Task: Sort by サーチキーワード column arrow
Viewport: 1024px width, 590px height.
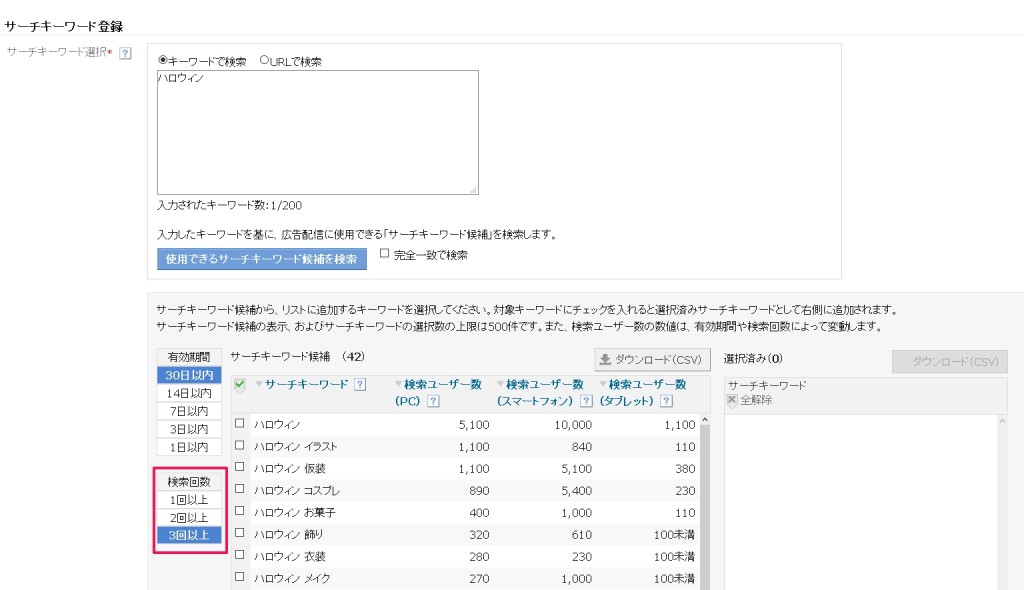Action: coord(259,384)
